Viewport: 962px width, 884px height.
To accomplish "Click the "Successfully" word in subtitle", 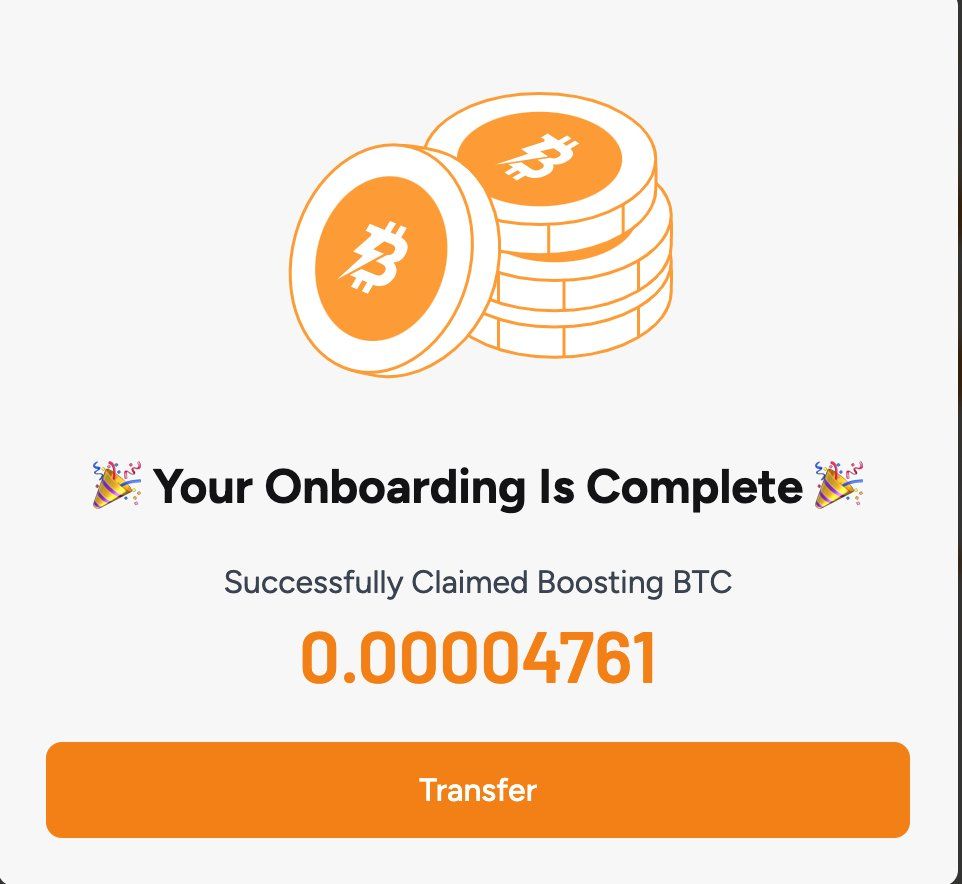I will tap(314, 582).
